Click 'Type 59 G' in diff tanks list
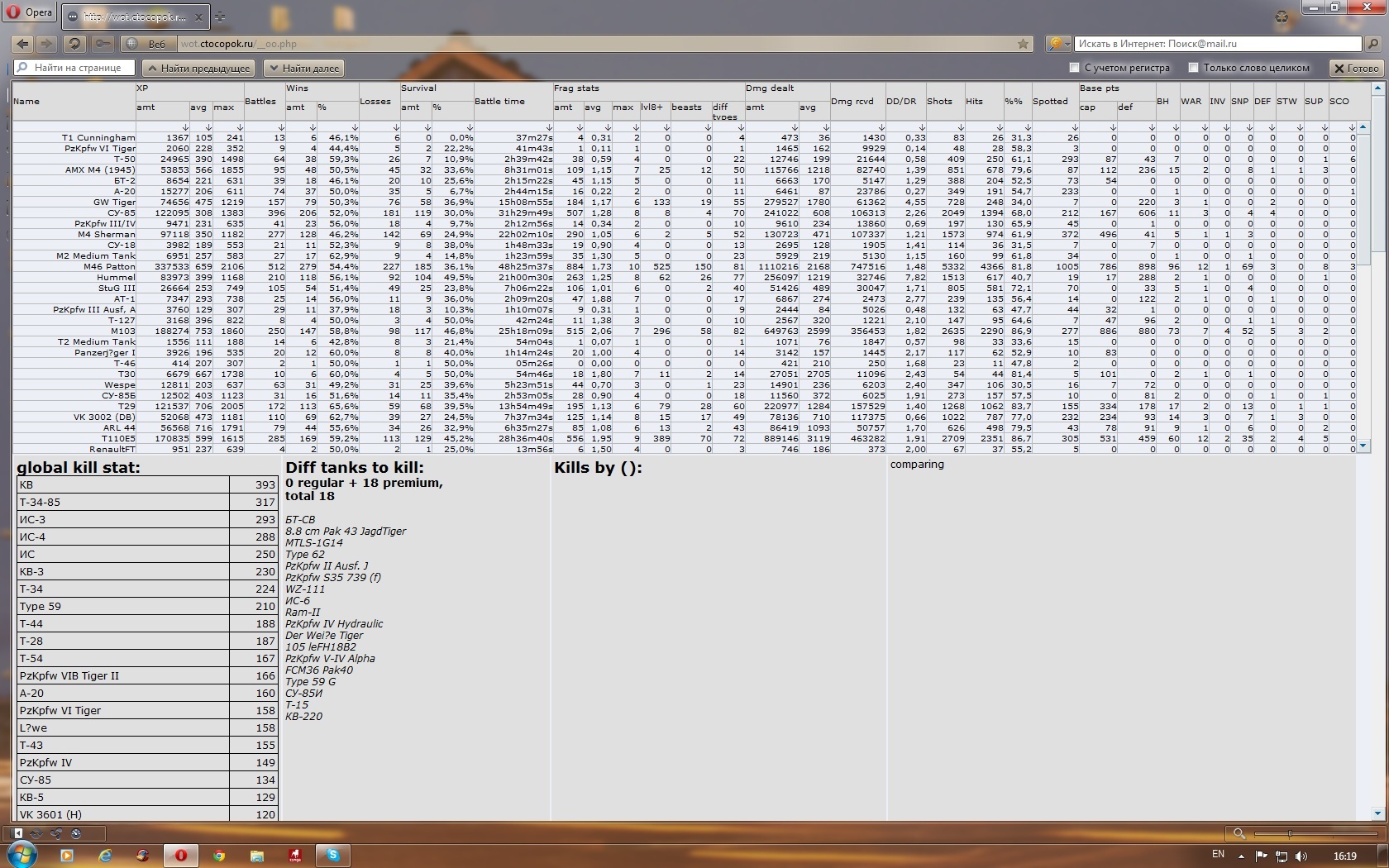1389x868 pixels. click(310, 682)
